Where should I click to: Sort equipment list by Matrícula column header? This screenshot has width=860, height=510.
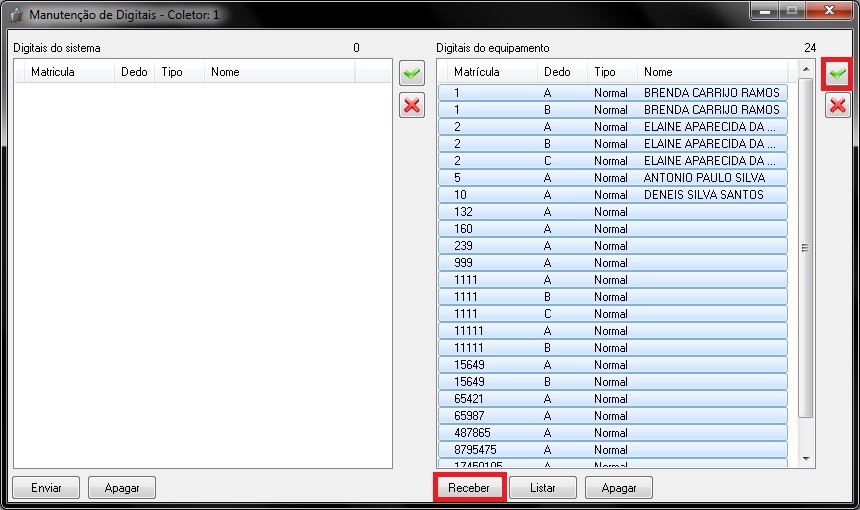pyautogui.click(x=476, y=72)
